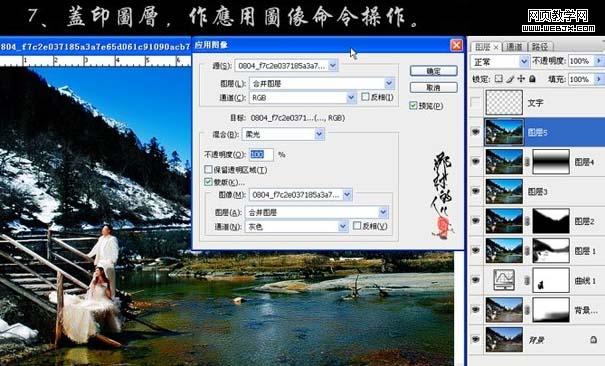The image size is (605, 366).
Task: Toggle visibility of 背景 layer
Action: pos(475,339)
